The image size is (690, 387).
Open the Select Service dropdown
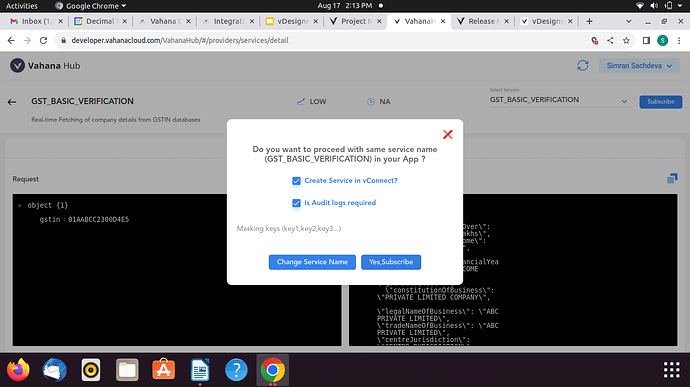pyautogui.click(x=559, y=100)
